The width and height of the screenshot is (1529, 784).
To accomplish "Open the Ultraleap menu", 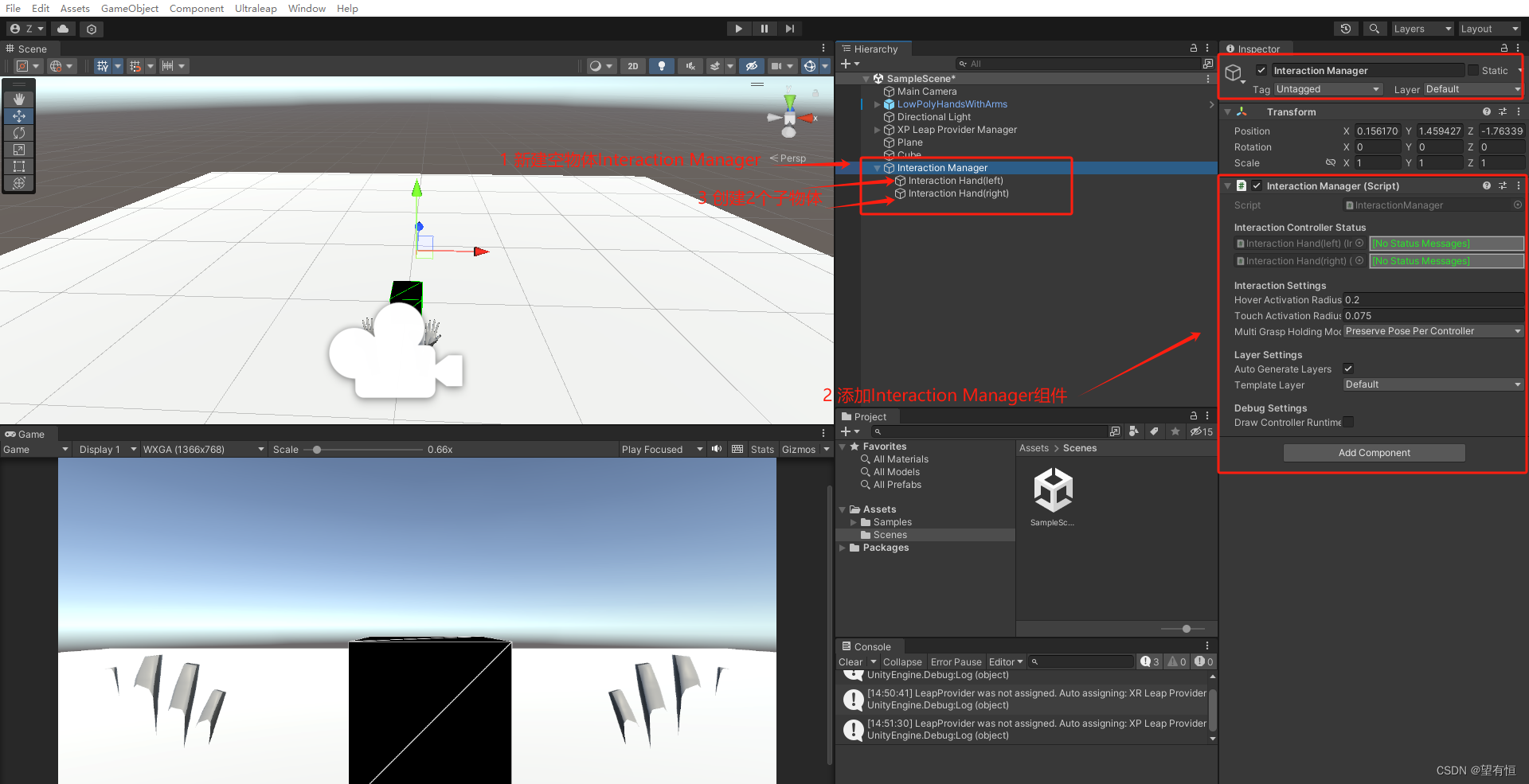I will [256, 8].
